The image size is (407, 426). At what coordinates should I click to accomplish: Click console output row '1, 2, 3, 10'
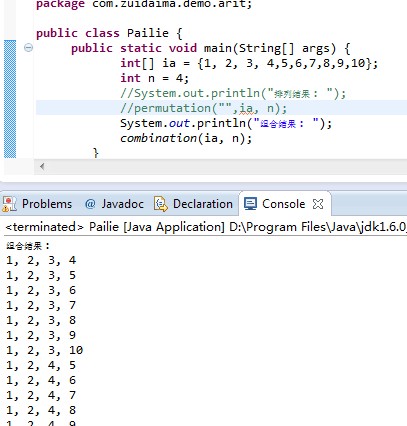coord(44,350)
